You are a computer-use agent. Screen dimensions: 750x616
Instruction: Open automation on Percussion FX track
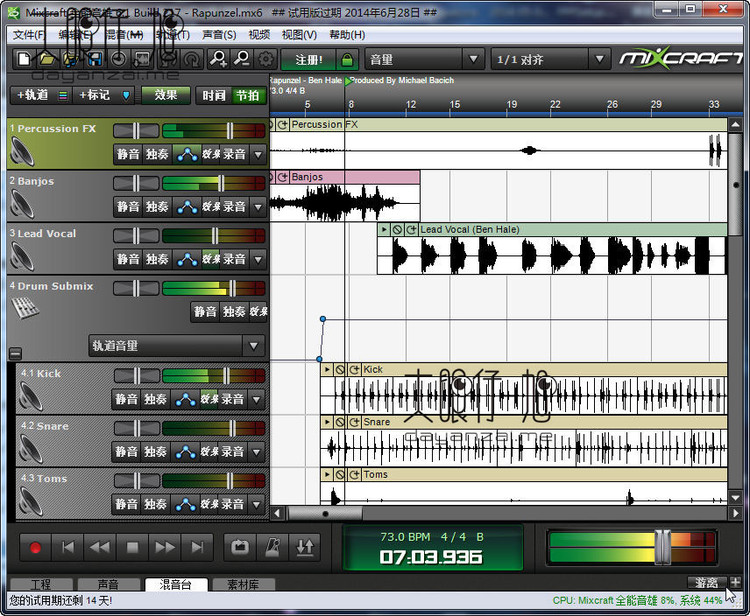187,154
